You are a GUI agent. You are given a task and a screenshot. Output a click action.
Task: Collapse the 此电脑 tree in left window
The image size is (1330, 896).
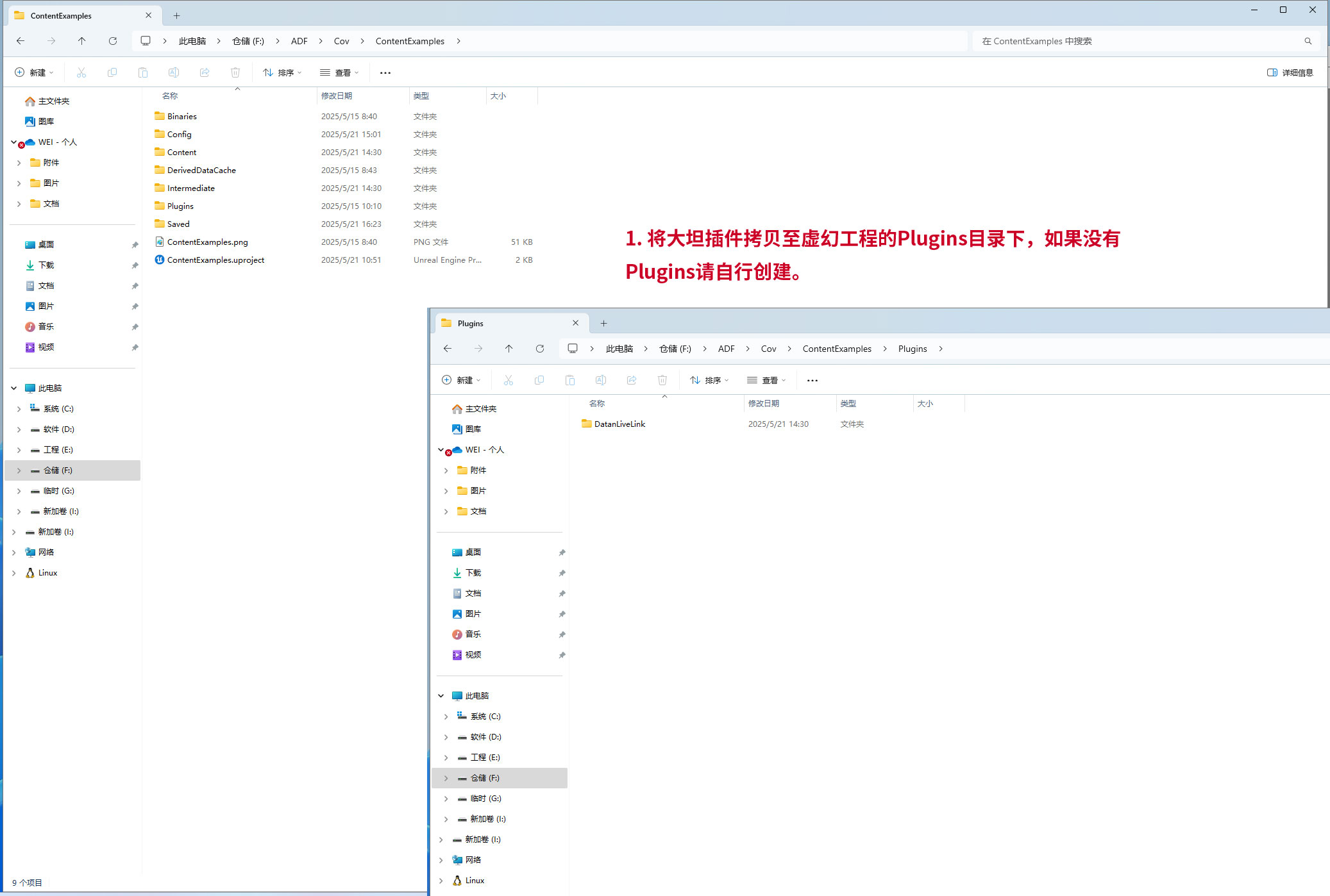click(13, 388)
